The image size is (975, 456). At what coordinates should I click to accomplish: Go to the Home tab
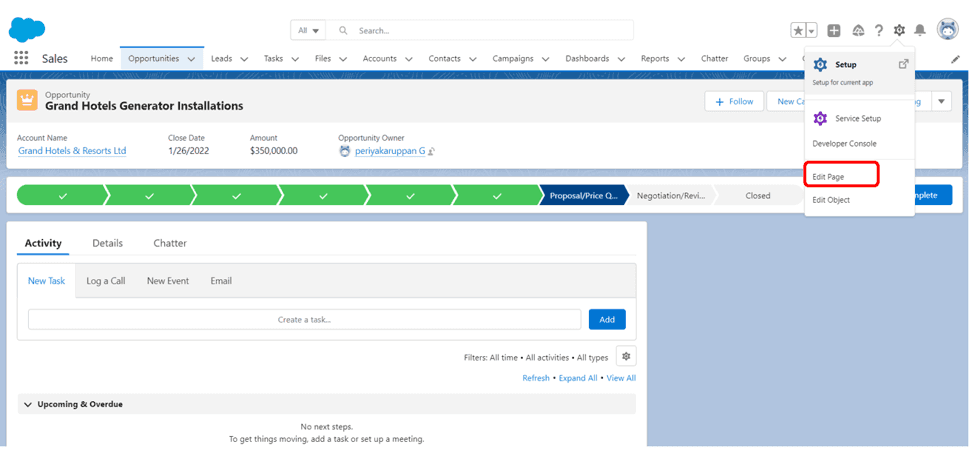point(102,58)
